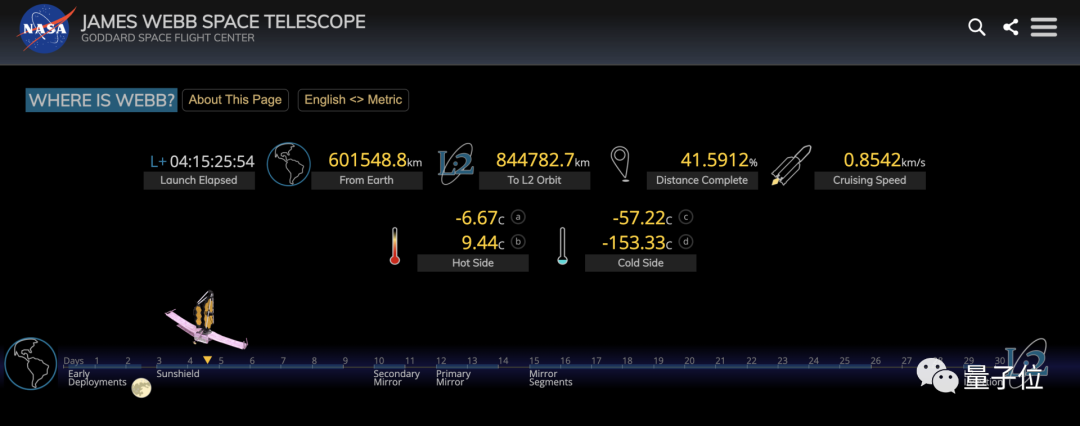
Task: Open the hamburger menu
Action: (x=1044, y=27)
